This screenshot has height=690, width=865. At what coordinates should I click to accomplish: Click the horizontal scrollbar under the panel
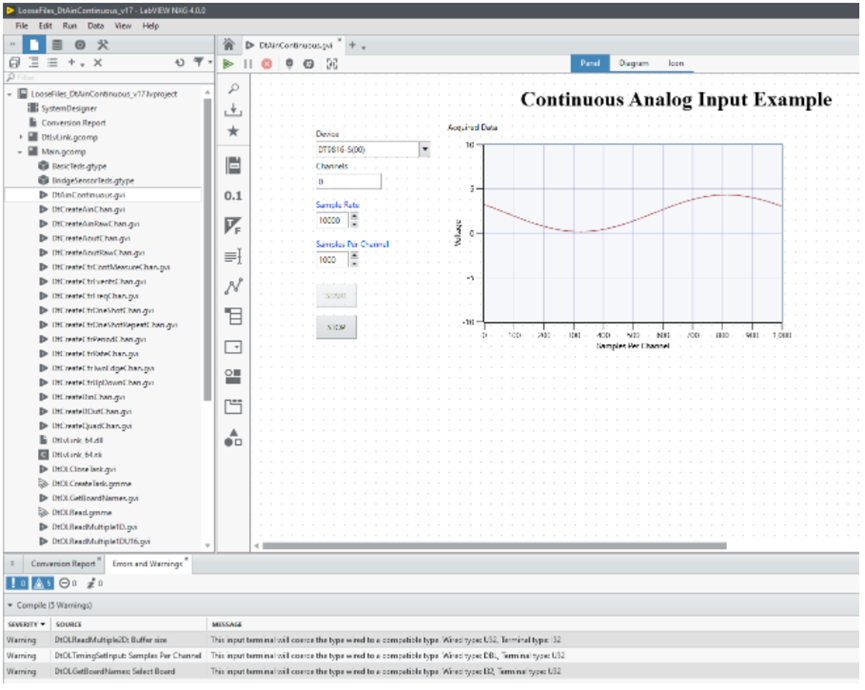point(490,546)
